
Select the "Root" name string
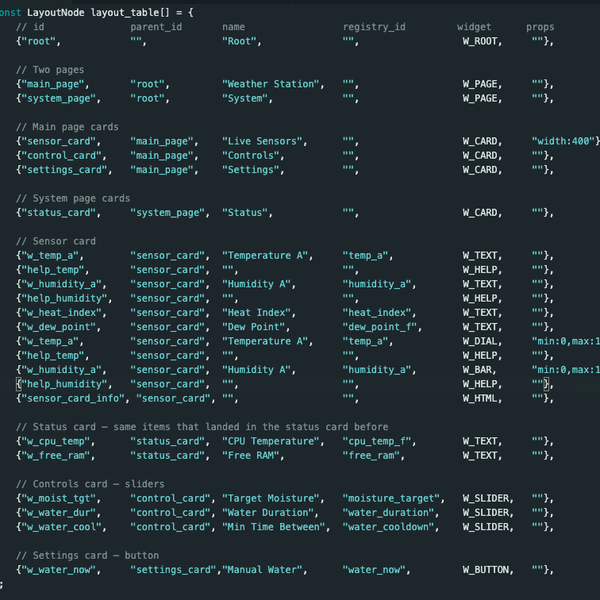click(x=239, y=41)
